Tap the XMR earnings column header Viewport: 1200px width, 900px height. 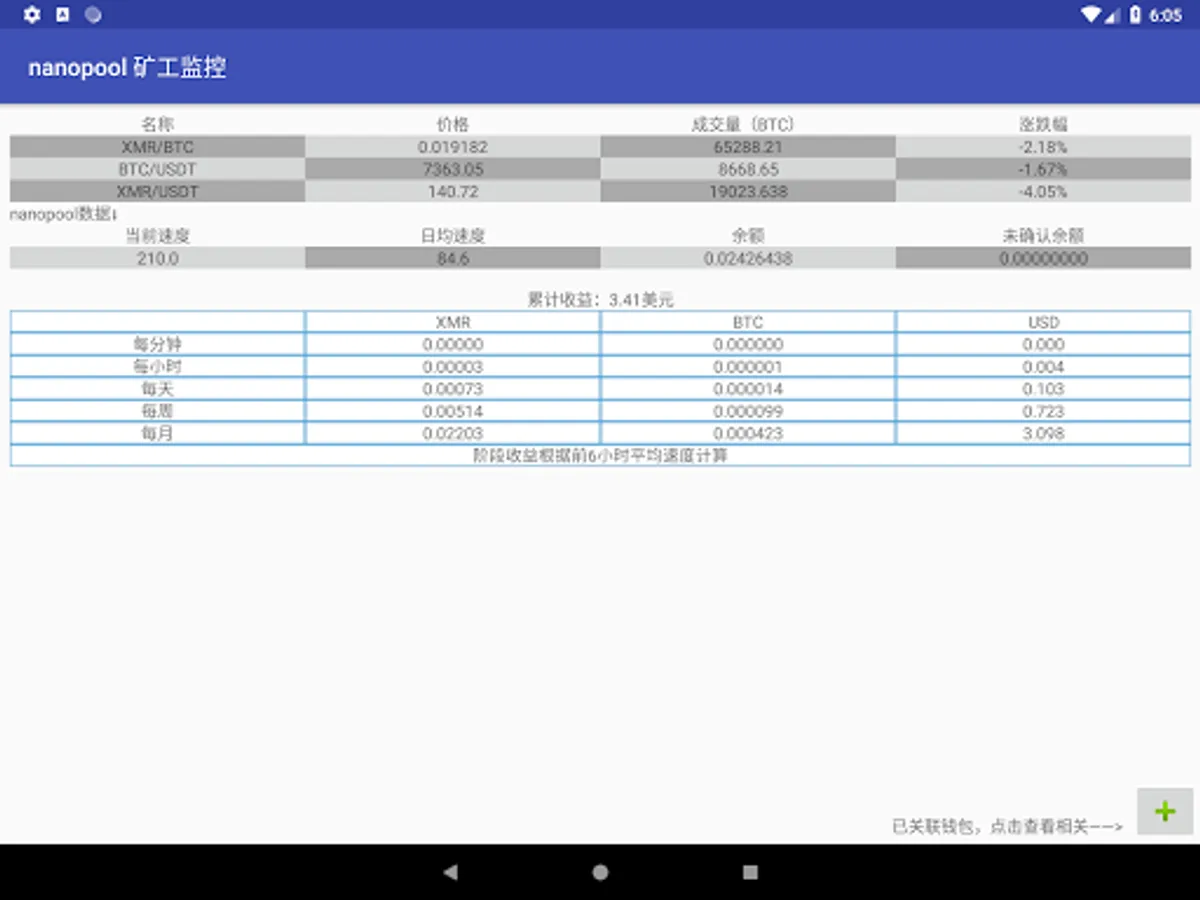coord(453,322)
